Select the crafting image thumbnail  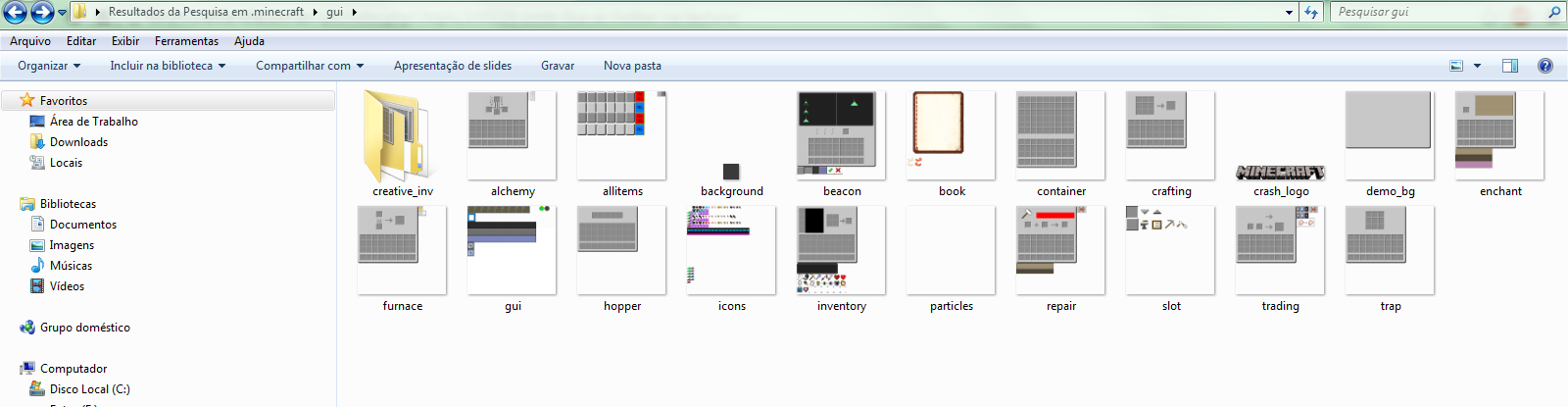point(1171,135)
